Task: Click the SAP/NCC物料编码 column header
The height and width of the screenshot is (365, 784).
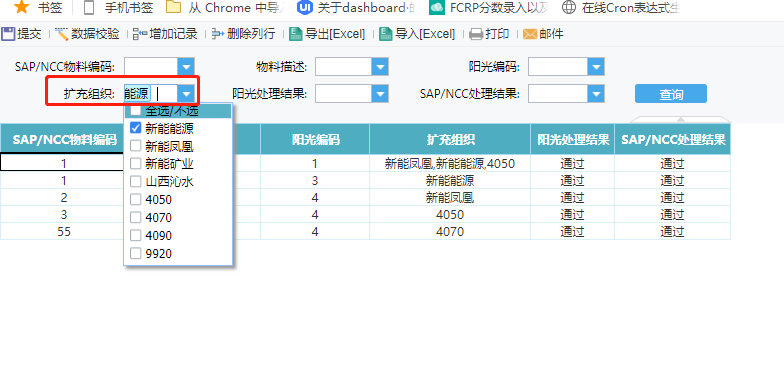Action: (x=64, y=140)
